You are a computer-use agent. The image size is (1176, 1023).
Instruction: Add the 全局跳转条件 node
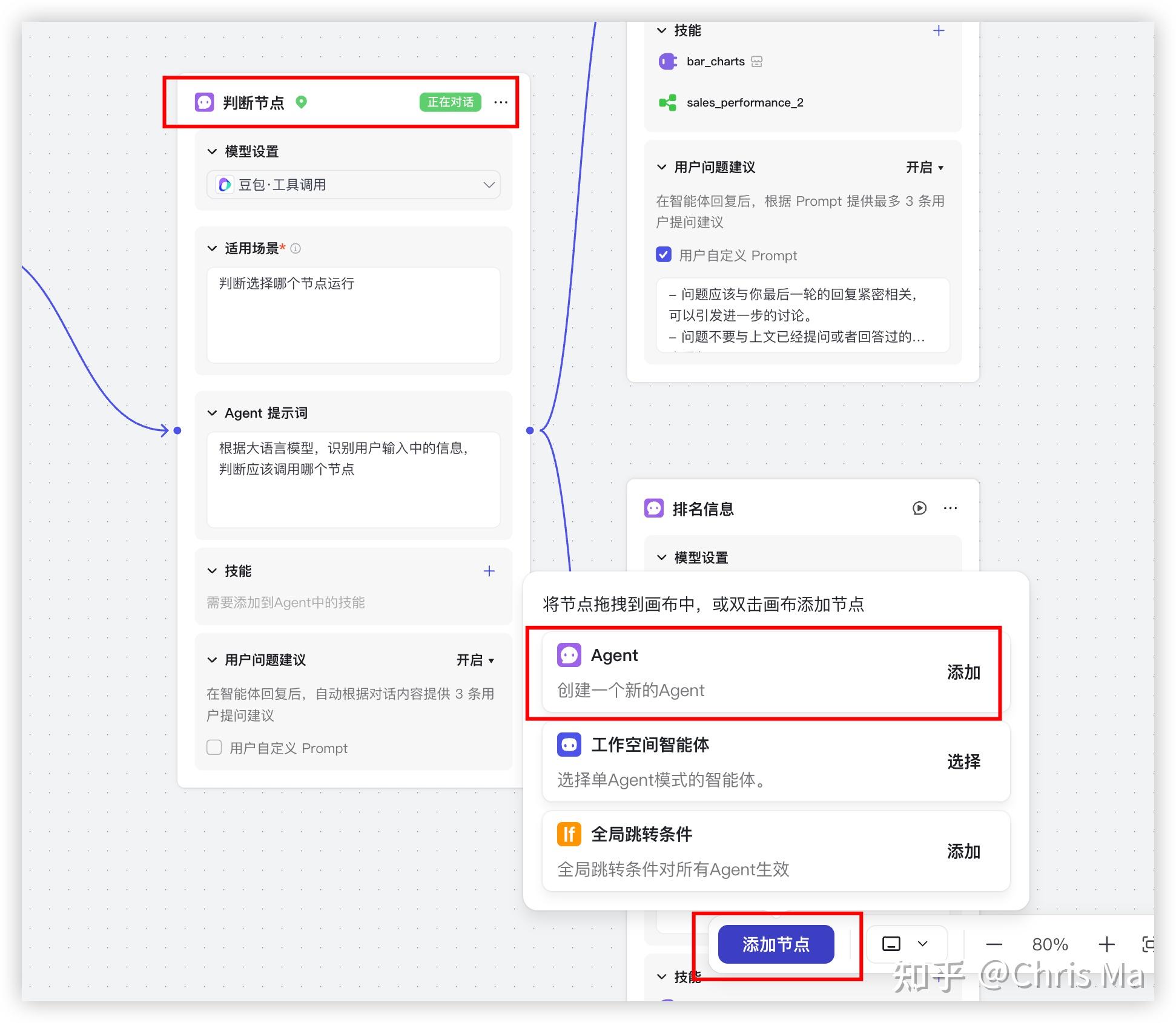963,852
